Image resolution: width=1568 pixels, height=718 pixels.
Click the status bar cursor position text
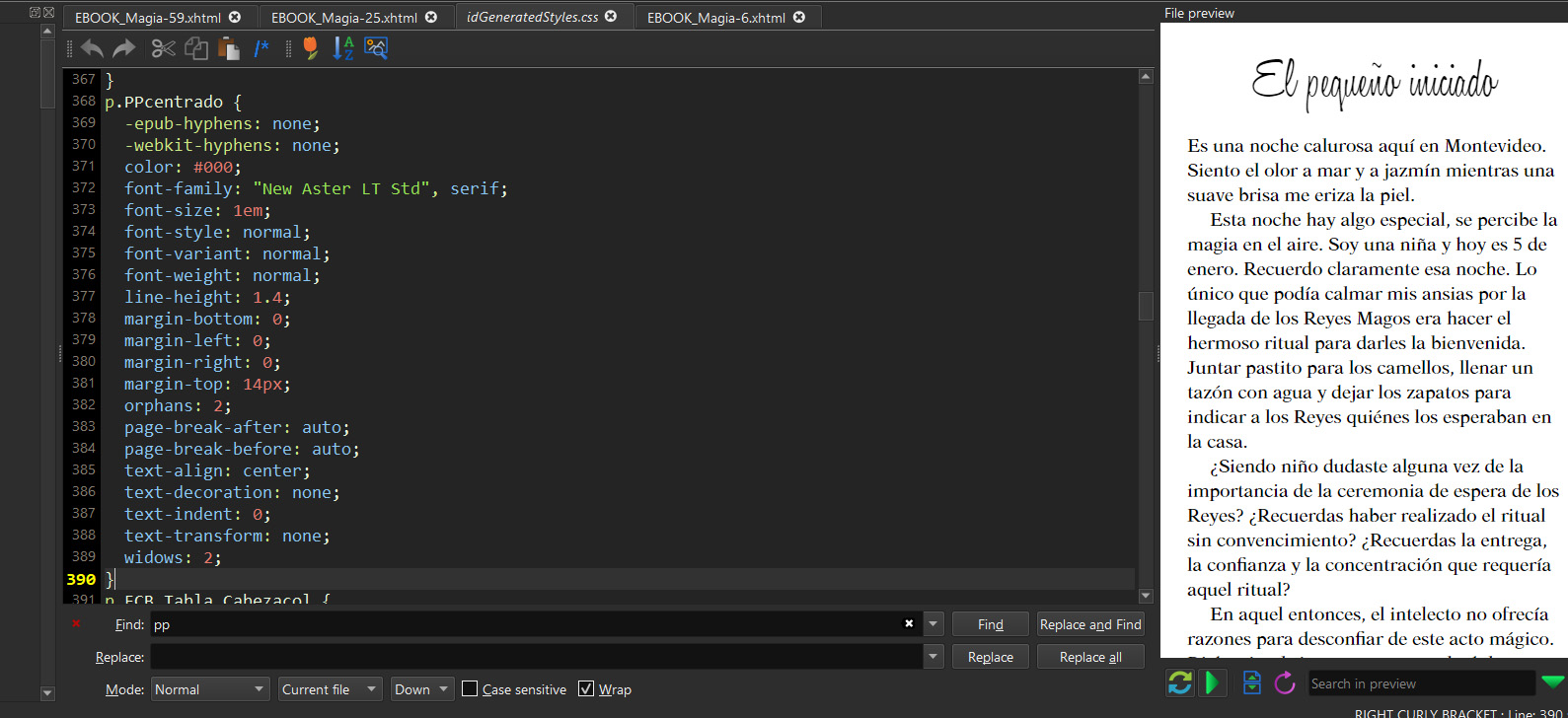pyautogui.click(x=1458, y=712)
